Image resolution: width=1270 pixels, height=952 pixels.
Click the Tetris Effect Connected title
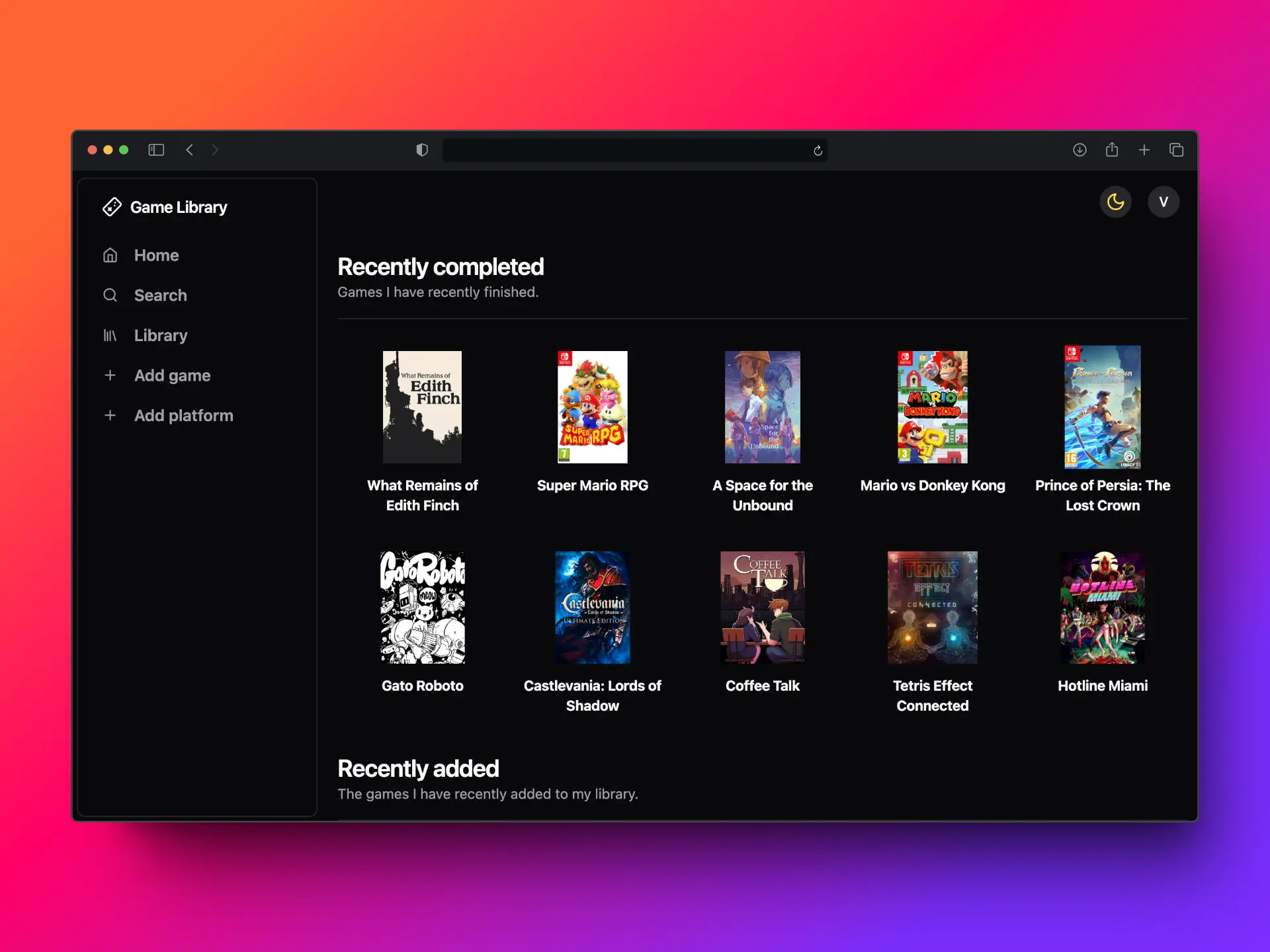coord(932,695)
